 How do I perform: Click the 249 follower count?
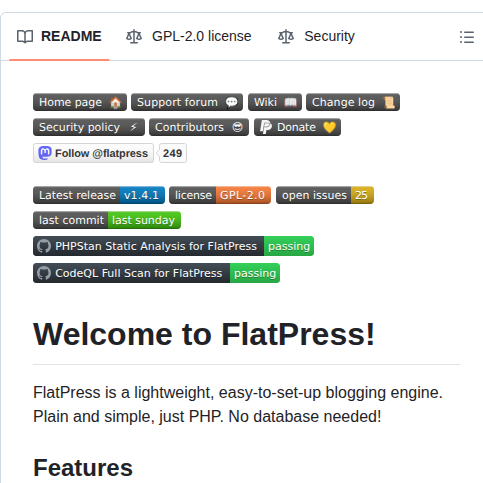[173, 153]
